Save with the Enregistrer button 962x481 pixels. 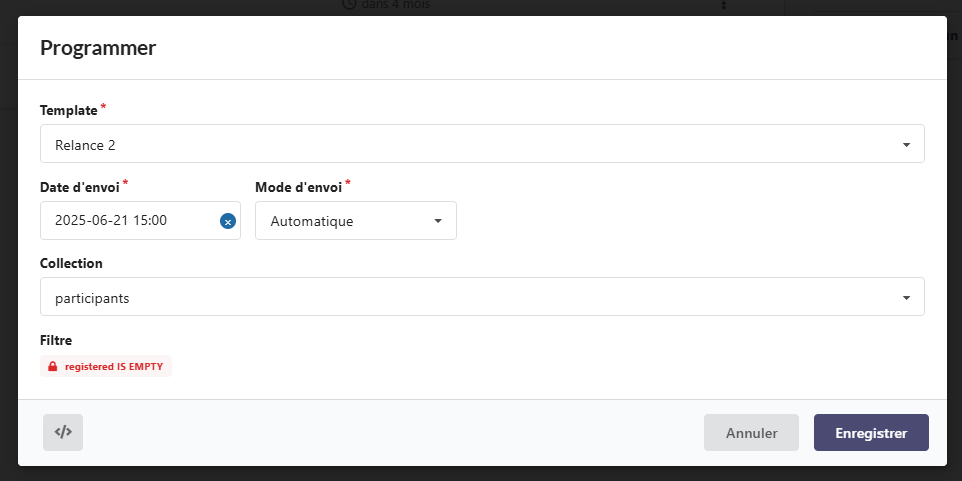point(870,433)
